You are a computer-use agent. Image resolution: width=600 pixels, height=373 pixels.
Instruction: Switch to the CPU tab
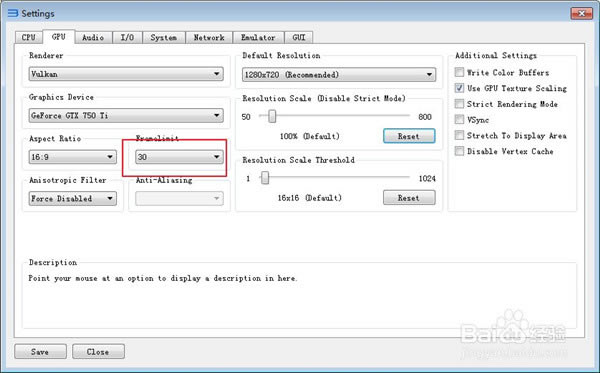click(29, 37)
